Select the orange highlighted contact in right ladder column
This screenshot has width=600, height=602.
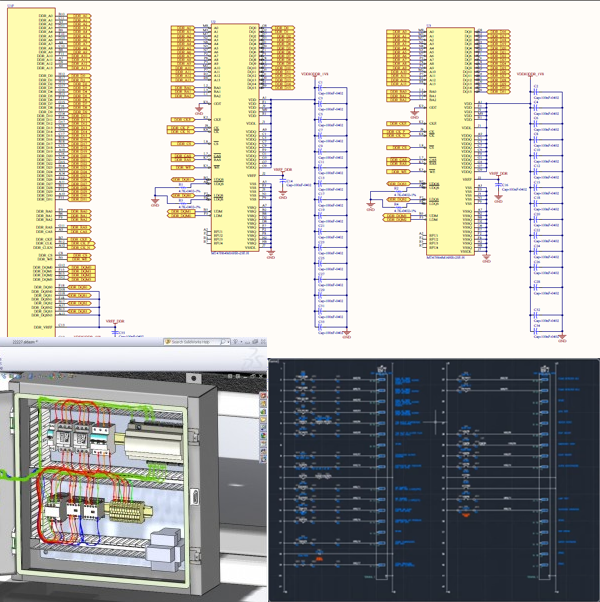466,514
